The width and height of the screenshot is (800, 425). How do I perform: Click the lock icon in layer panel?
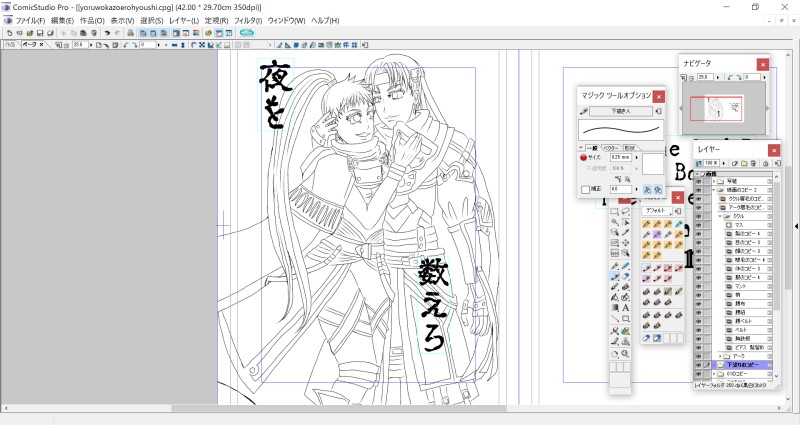[x=765, y=163]
